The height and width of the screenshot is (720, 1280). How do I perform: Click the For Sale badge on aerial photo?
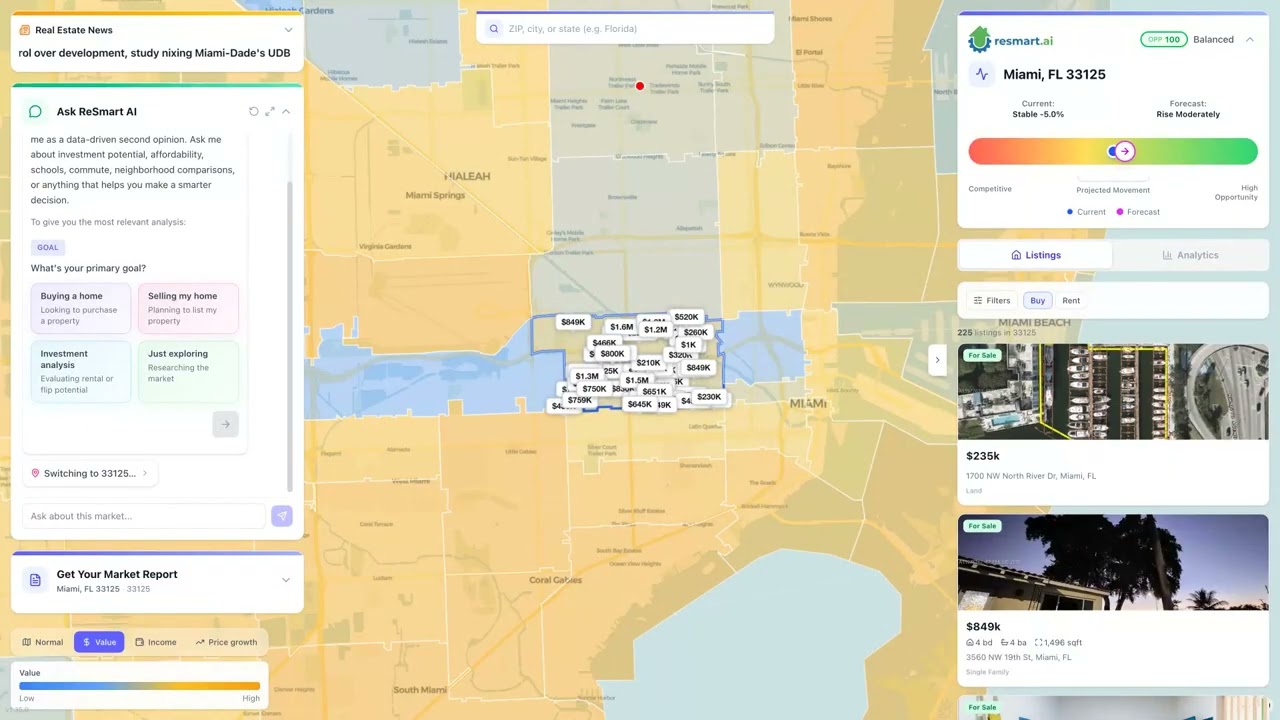coord(981,355)
